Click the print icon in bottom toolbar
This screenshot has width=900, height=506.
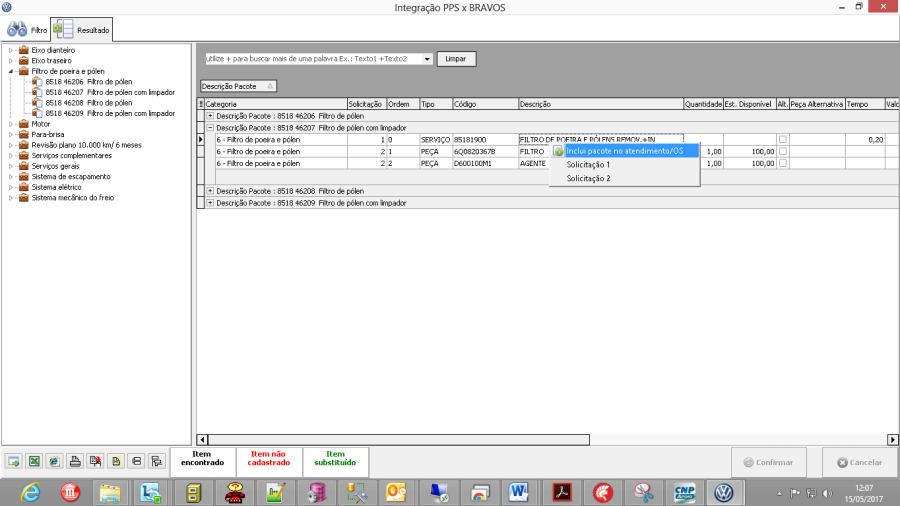(x=75, y=461)
